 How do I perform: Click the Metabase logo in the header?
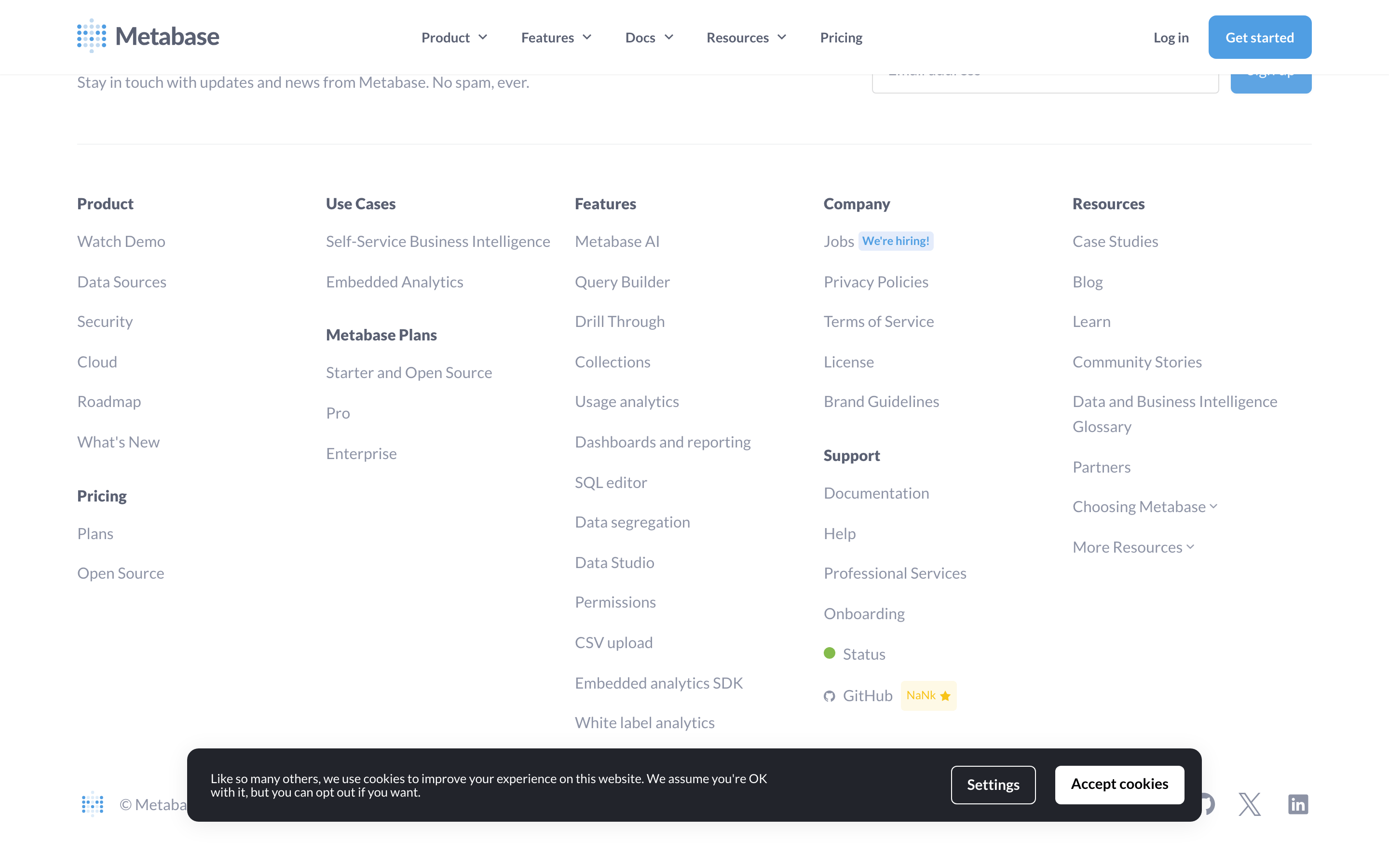click(x=148, y=37)
